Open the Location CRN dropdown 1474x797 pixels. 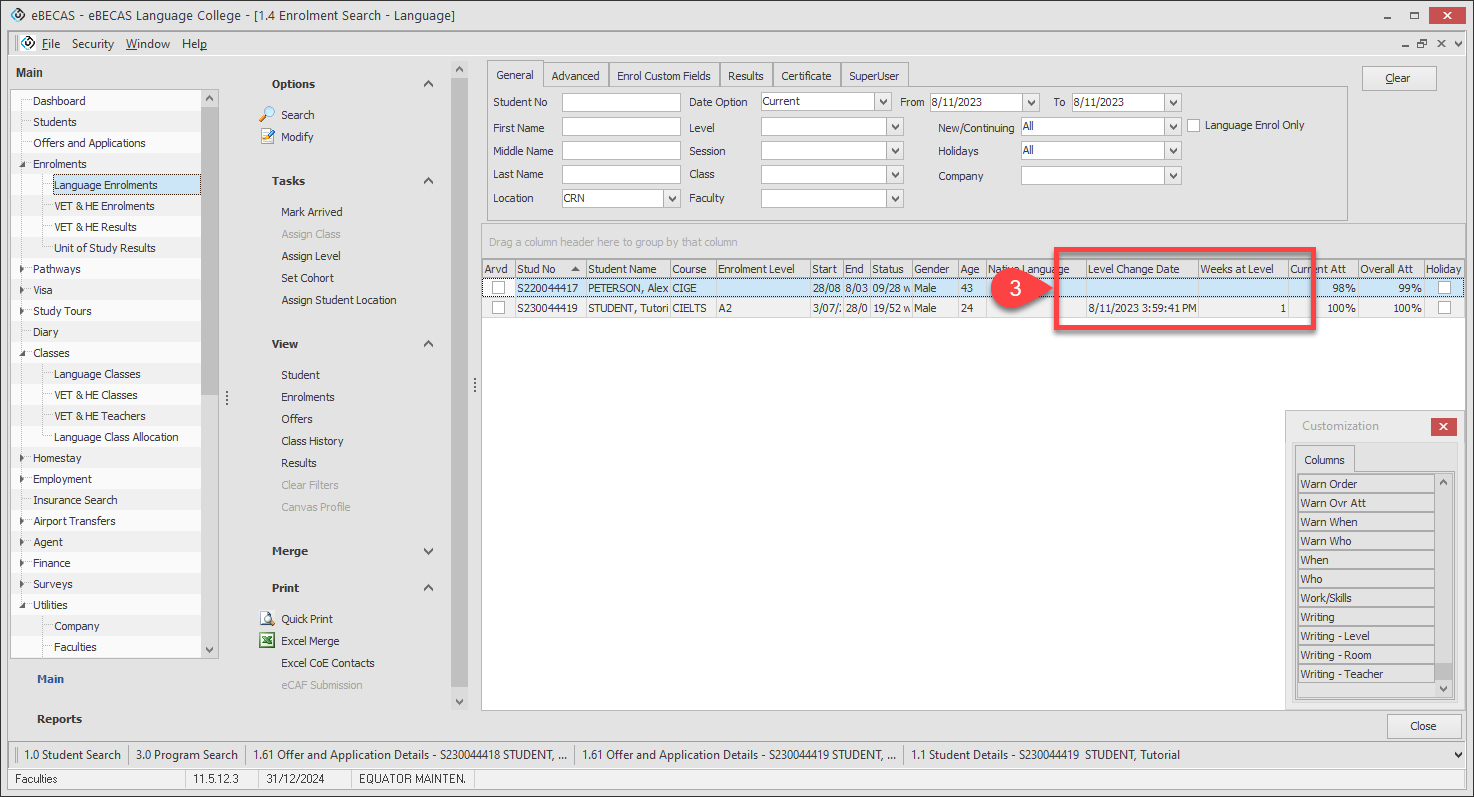click(x=672, y=199)
